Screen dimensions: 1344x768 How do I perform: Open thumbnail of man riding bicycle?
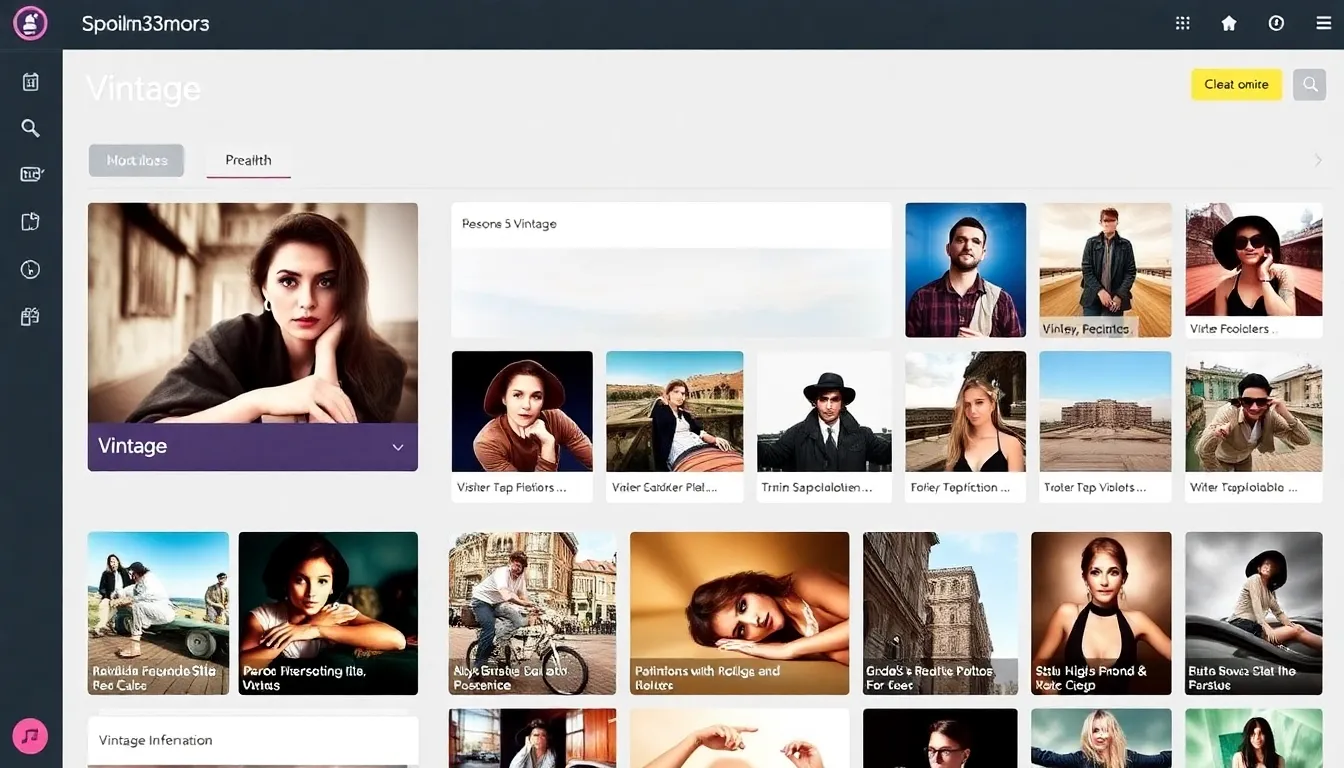tap(532, 612)
